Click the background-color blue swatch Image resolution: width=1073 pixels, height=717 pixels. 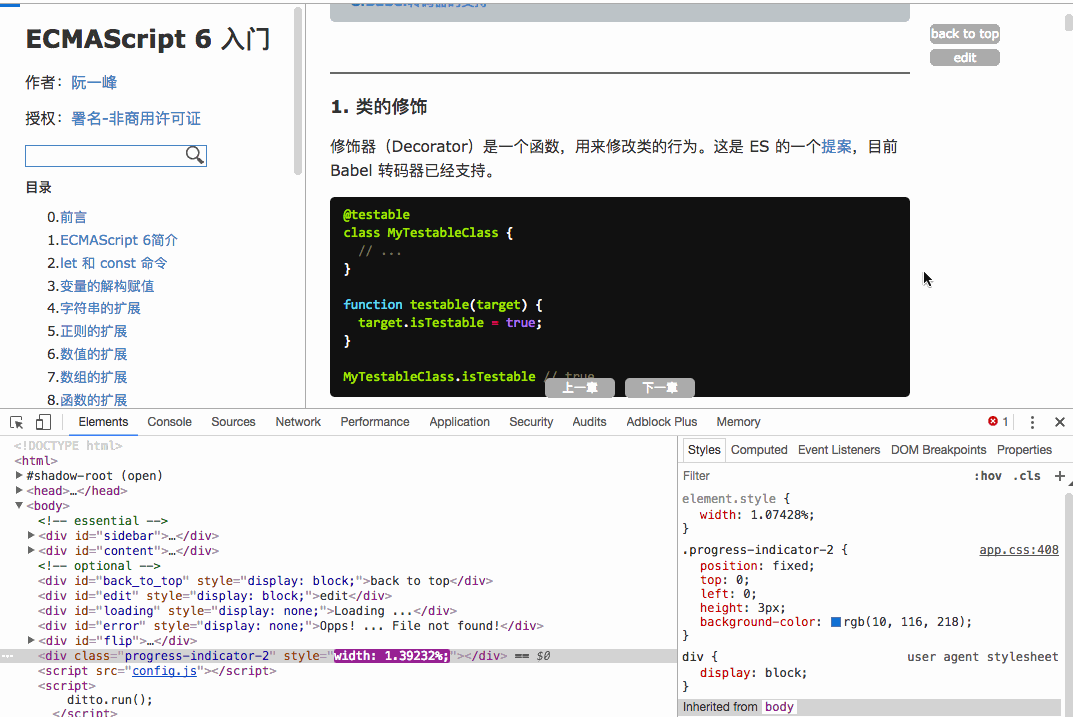coord(836,622)
